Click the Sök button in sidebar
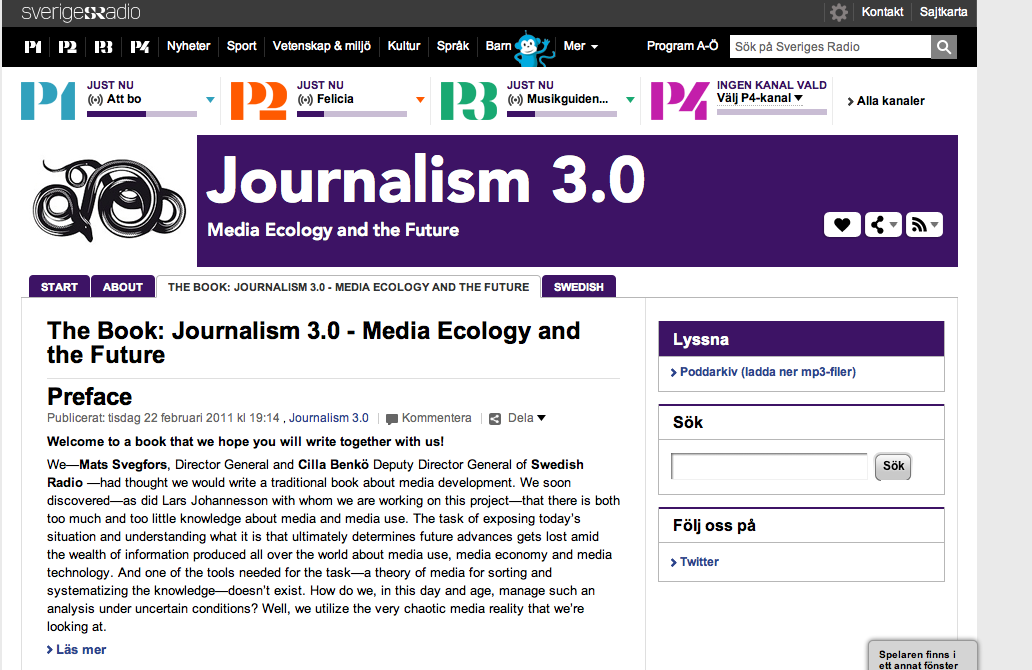1032x670 pixels. [893, 466]
